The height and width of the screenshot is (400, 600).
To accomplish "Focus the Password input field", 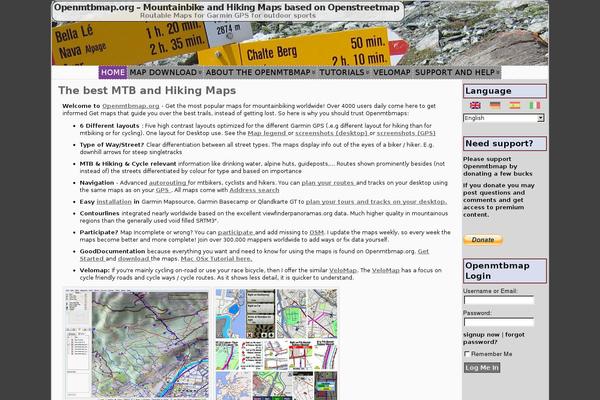I will click(499, 322).
